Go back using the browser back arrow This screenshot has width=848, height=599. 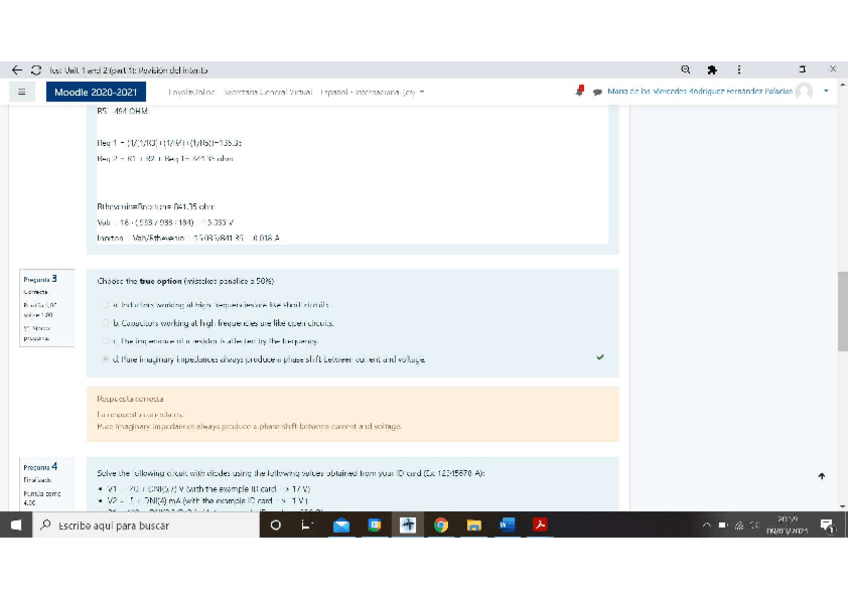click(x=17, y=69)
